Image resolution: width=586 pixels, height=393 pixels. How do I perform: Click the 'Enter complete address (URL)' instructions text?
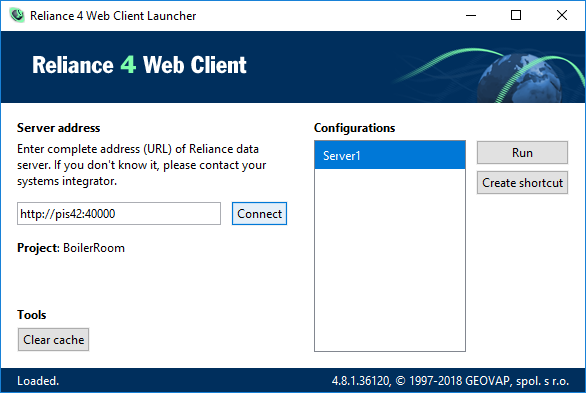tap(142, 165)
